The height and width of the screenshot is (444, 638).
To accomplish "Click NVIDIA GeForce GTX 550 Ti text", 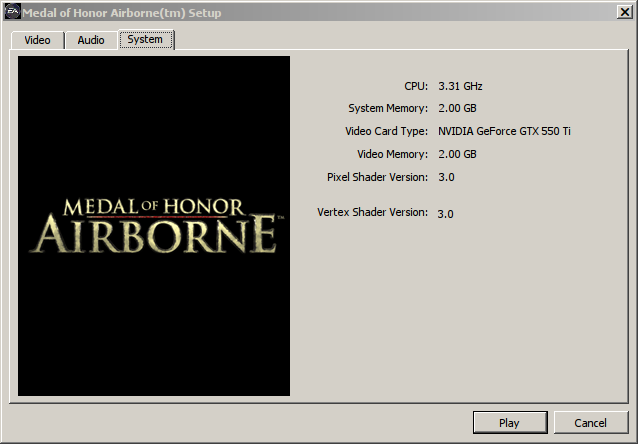I will click(x=504, y=131).
